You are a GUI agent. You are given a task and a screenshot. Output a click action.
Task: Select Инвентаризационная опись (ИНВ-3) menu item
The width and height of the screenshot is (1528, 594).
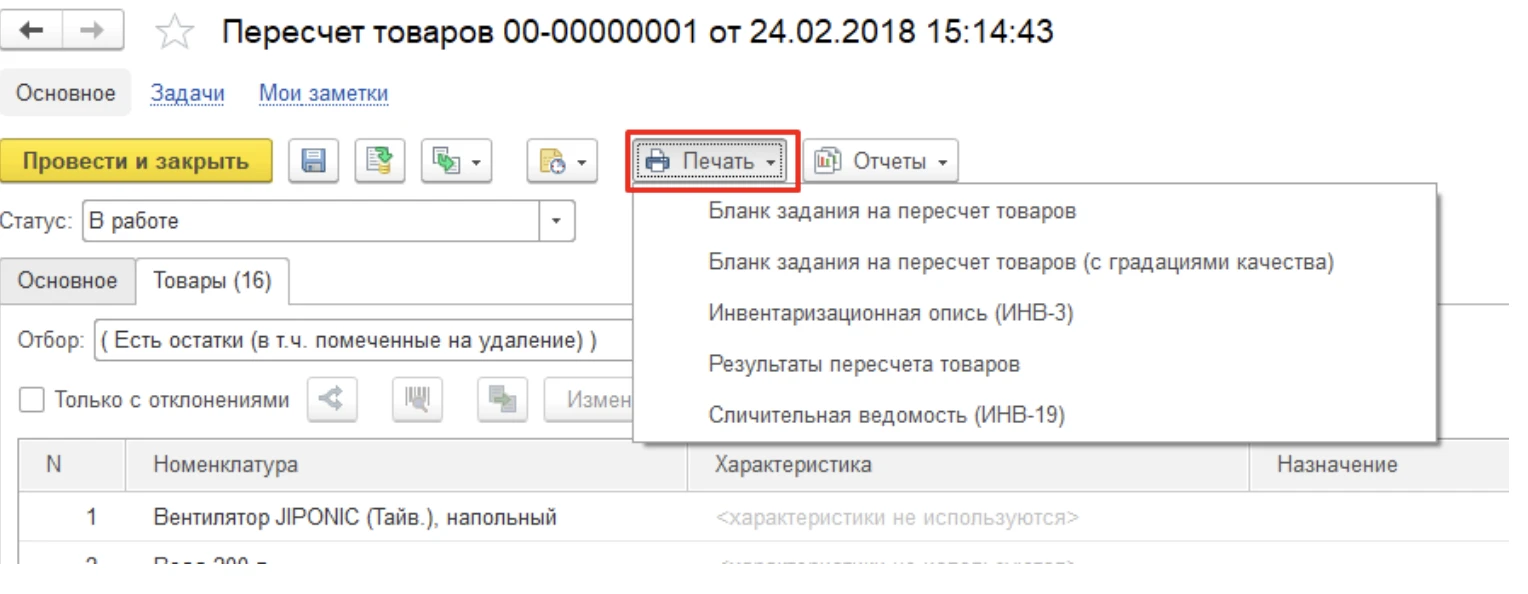(890, 313)
